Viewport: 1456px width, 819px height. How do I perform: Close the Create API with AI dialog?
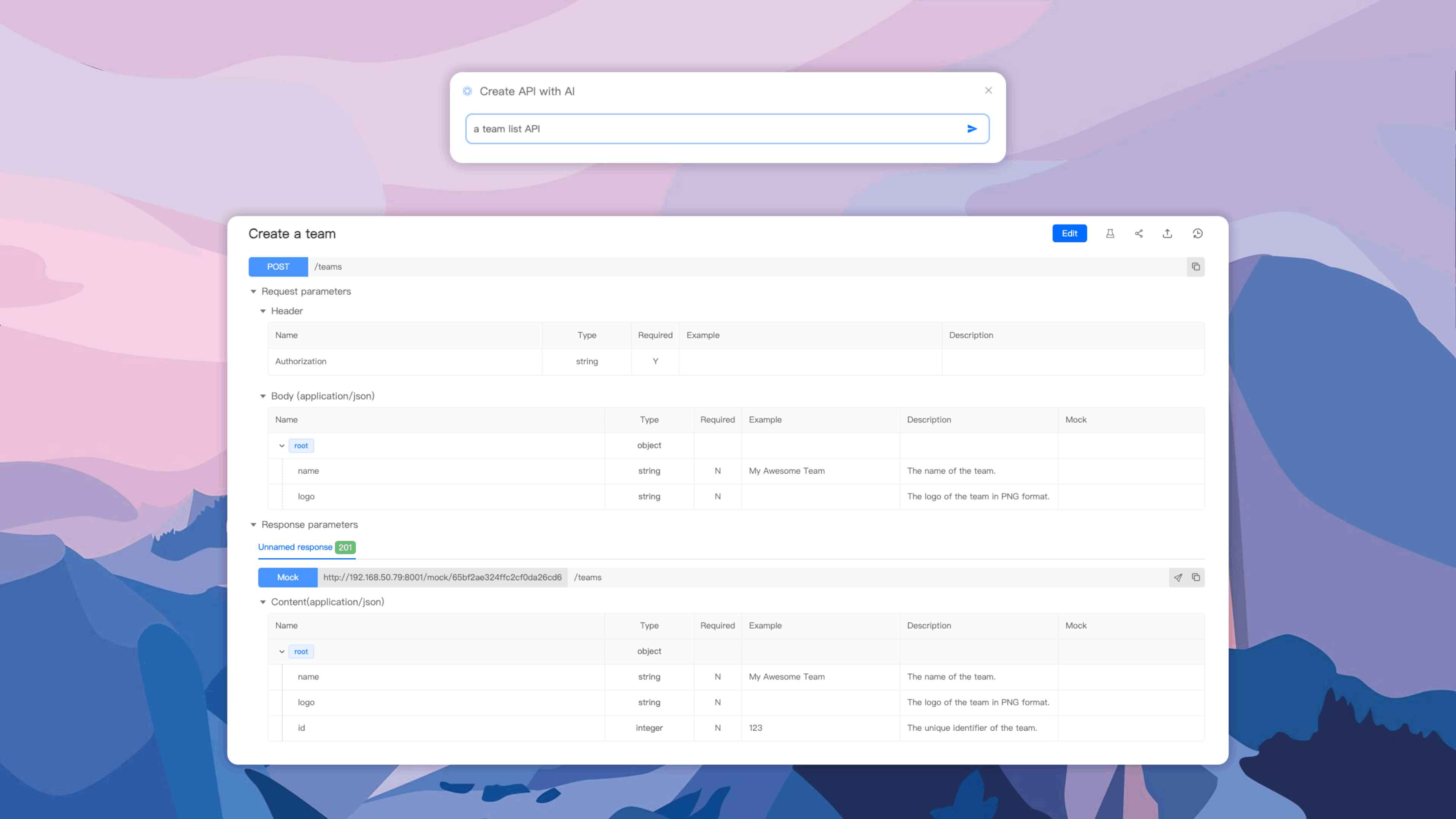pyautogui.click(x=988, y=91)
